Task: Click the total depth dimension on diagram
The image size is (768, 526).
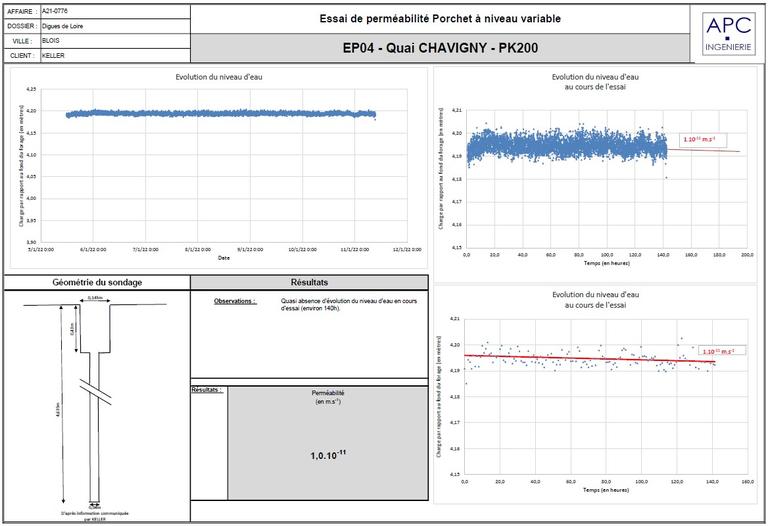Action: pos(60,405)
